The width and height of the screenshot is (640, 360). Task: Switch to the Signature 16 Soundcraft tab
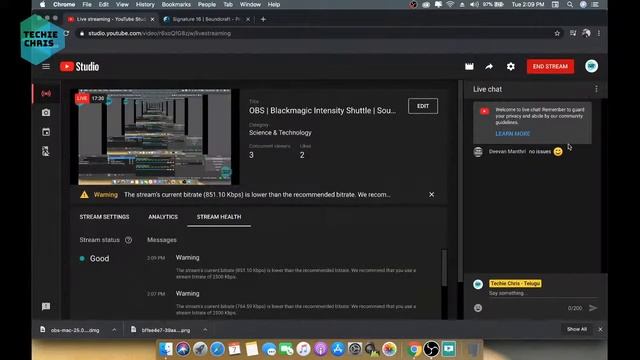206,19
